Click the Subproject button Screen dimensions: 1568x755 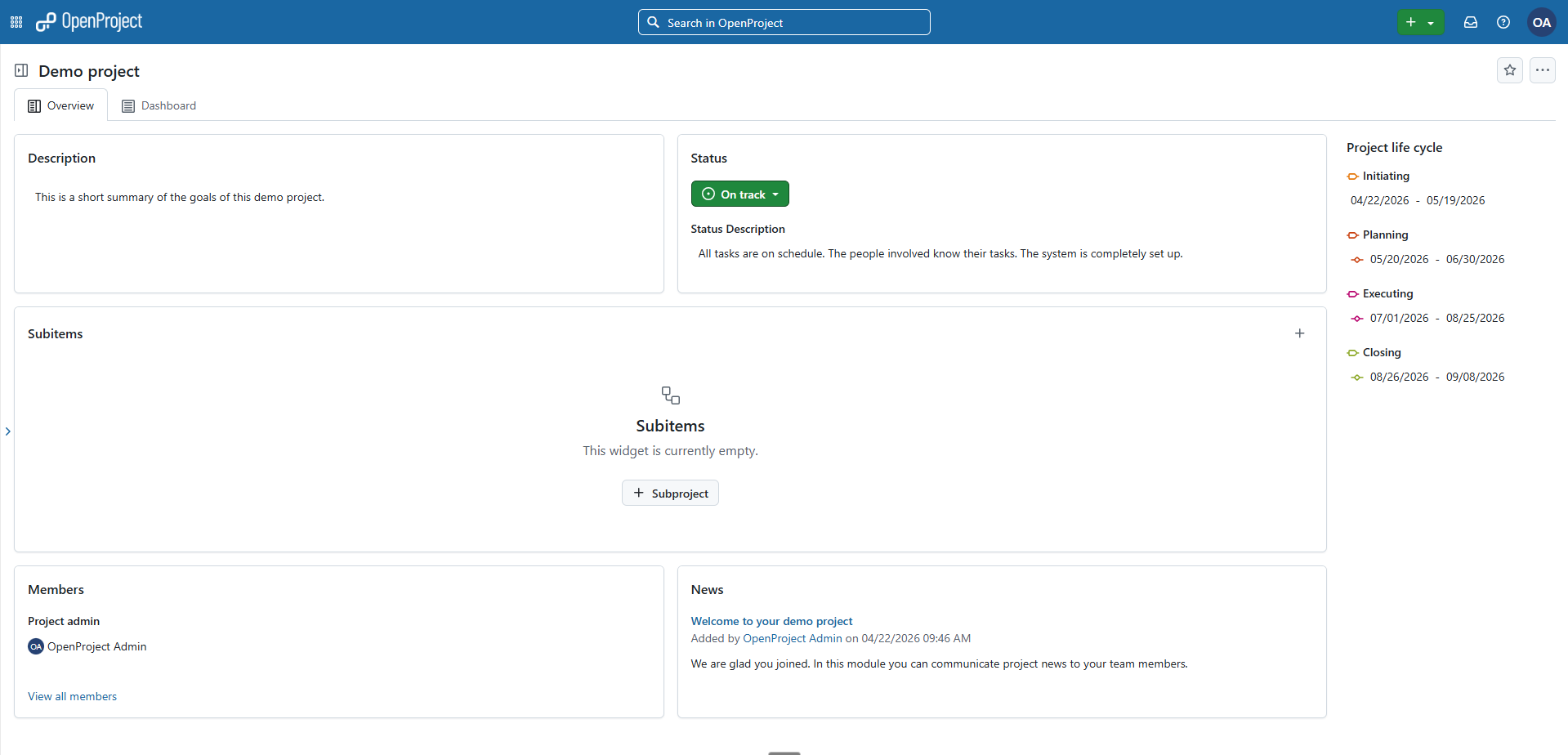click(x=670, y=493)
